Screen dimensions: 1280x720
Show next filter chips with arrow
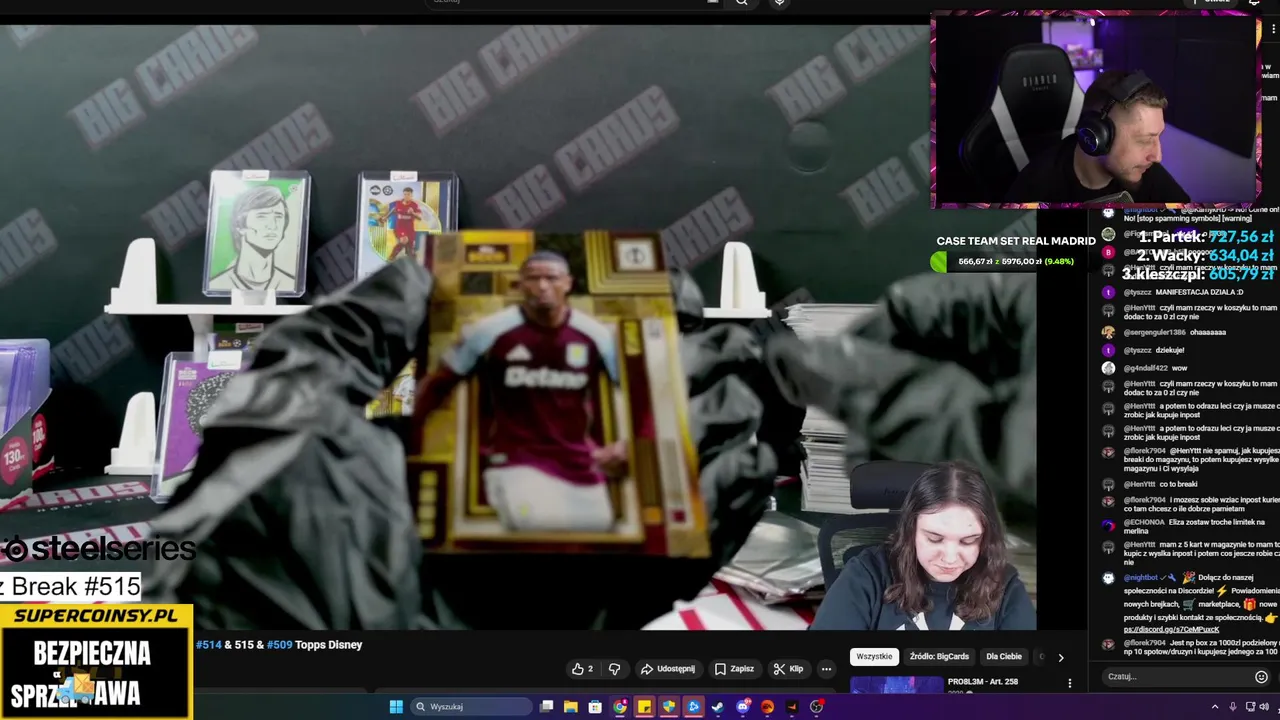tap(1061, 657)
